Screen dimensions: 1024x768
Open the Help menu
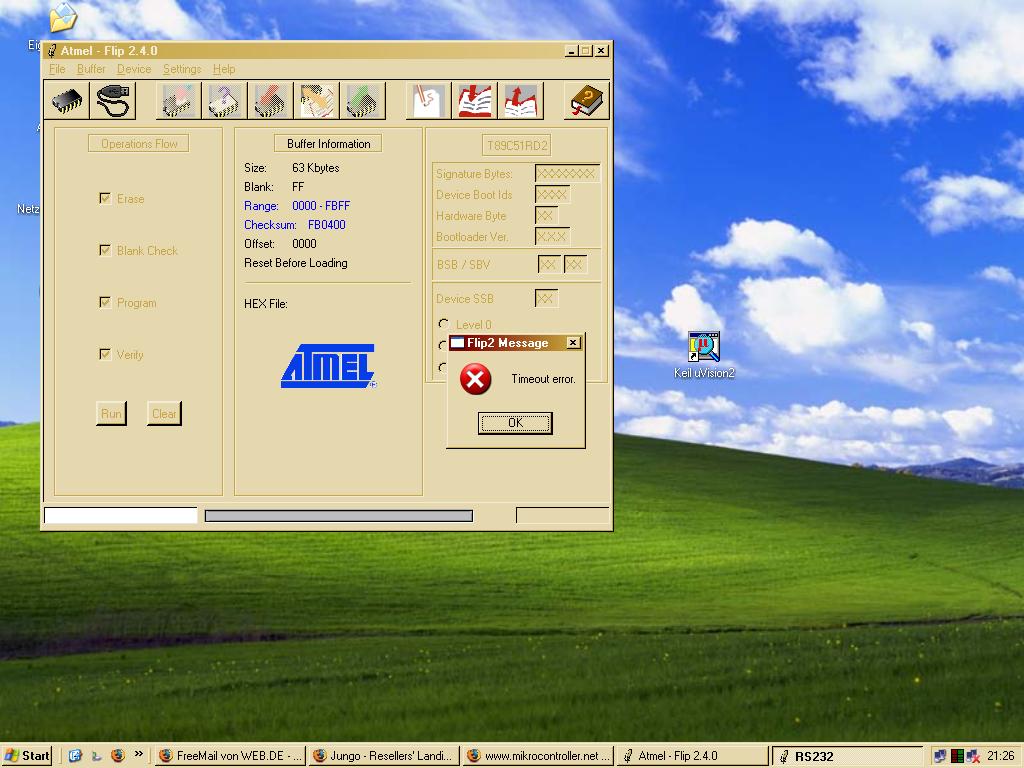pos(224,69)
